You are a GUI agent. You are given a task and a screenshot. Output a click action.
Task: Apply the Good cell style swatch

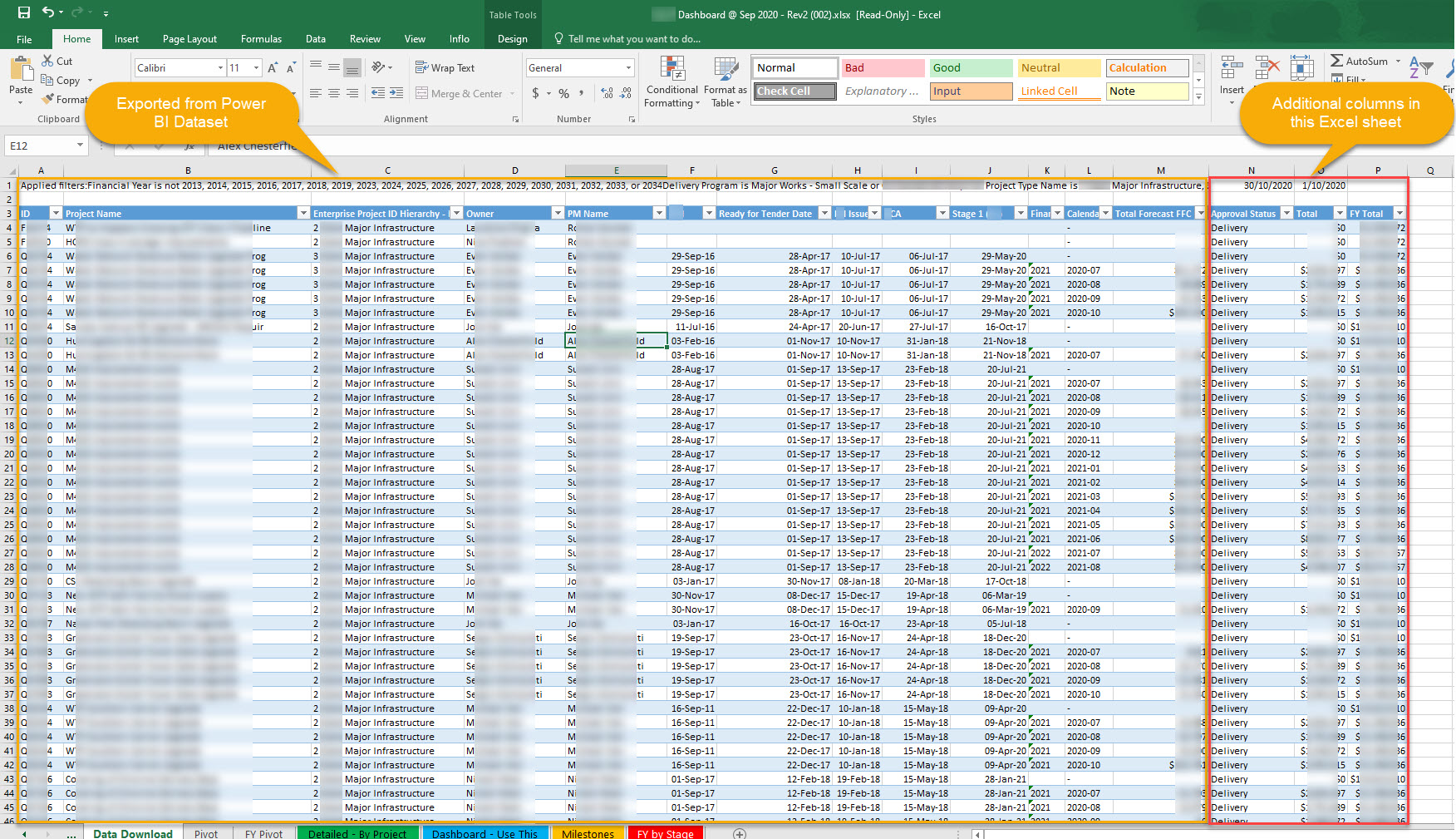971,67
